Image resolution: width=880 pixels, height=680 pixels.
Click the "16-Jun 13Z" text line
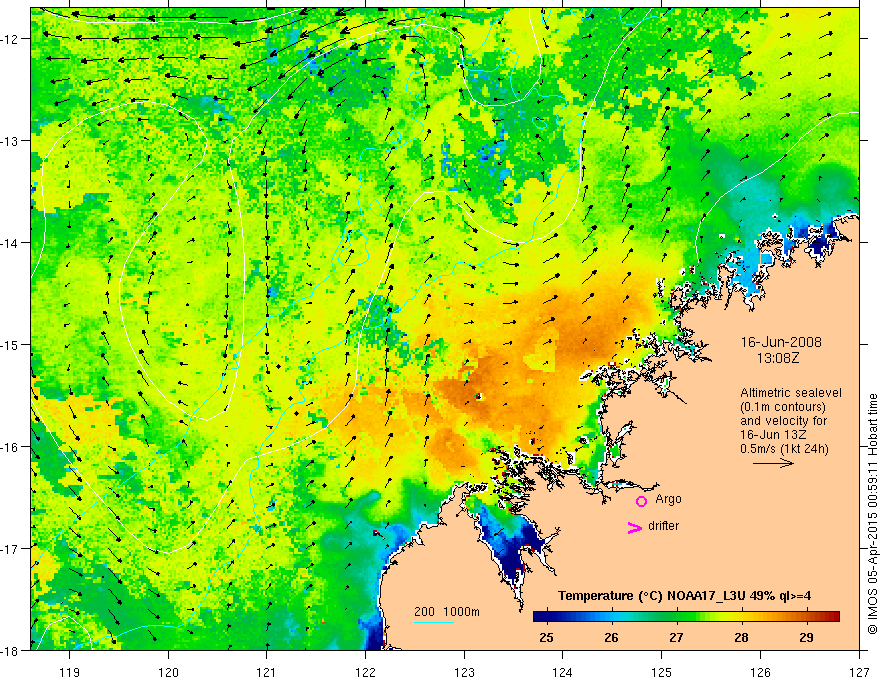(772, 435)
